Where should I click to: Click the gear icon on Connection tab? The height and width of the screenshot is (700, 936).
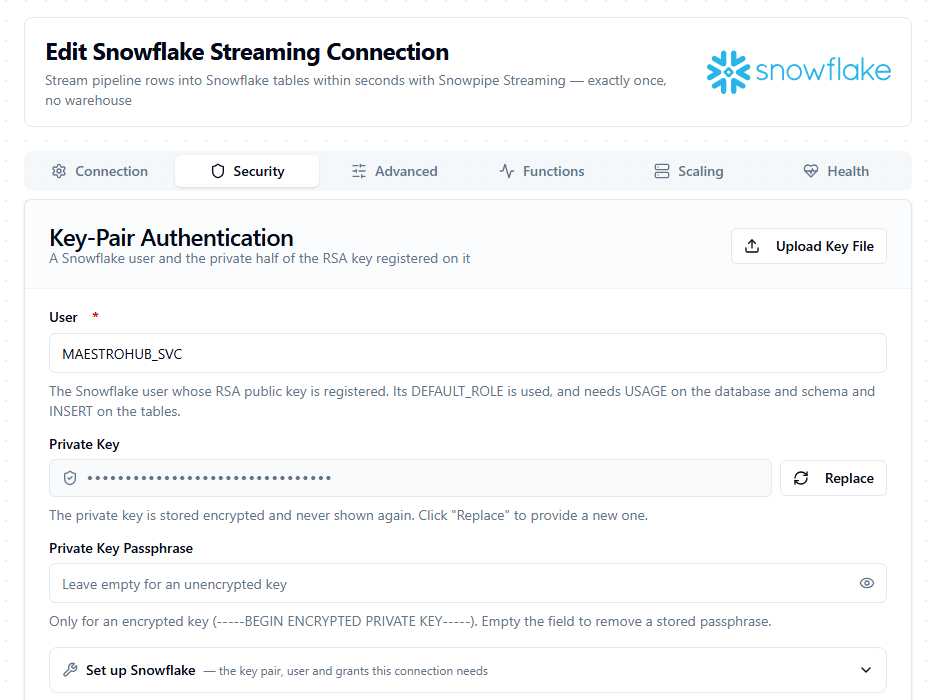pyautogui.click(x=58, y=171)
